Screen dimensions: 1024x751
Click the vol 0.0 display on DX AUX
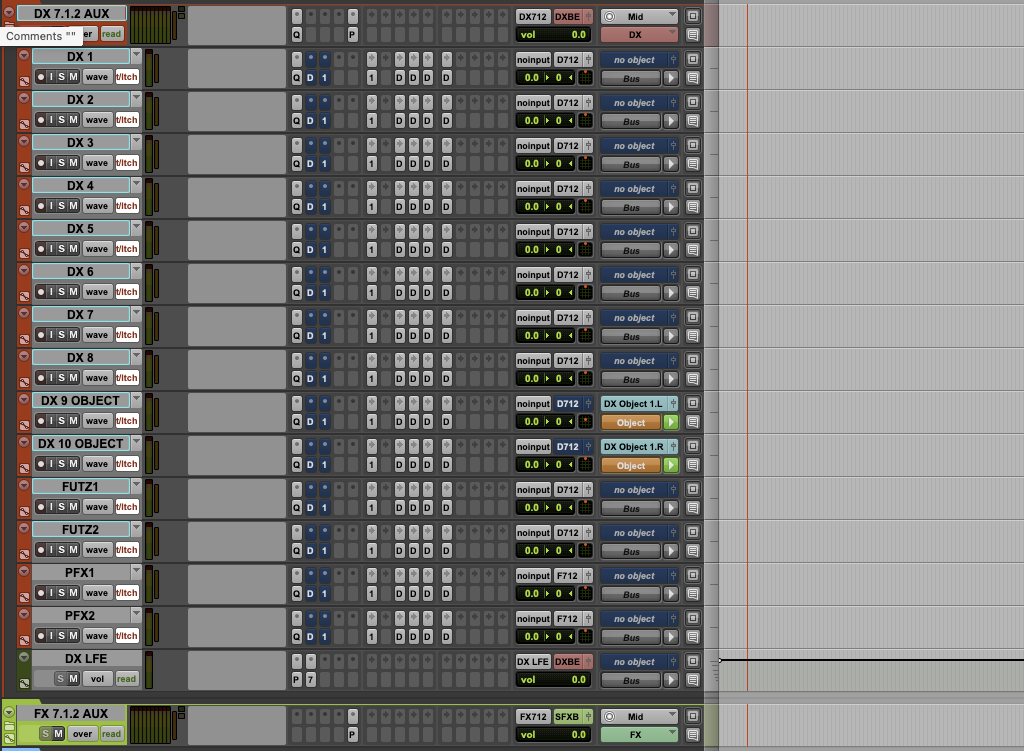pyautogui.click(x=554, y=35)
